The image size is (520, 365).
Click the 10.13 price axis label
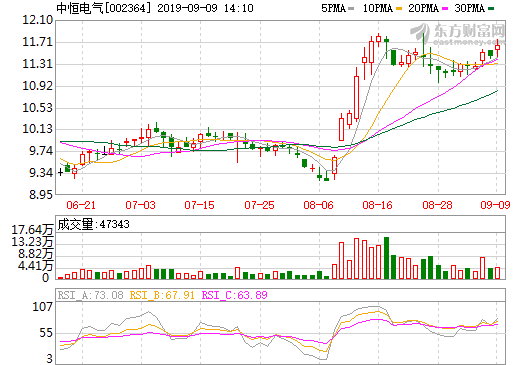(x=38, y=129)
